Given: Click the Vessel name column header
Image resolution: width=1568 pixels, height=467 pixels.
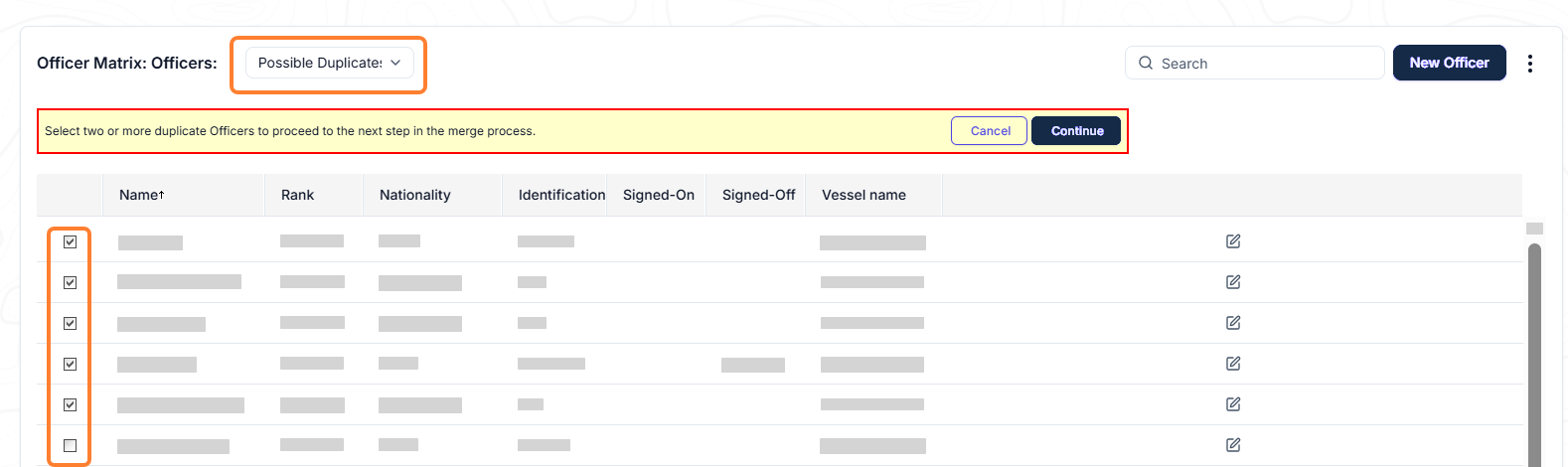Looking at the screenshot, I should pyautogui.click(x=863, y=195).
